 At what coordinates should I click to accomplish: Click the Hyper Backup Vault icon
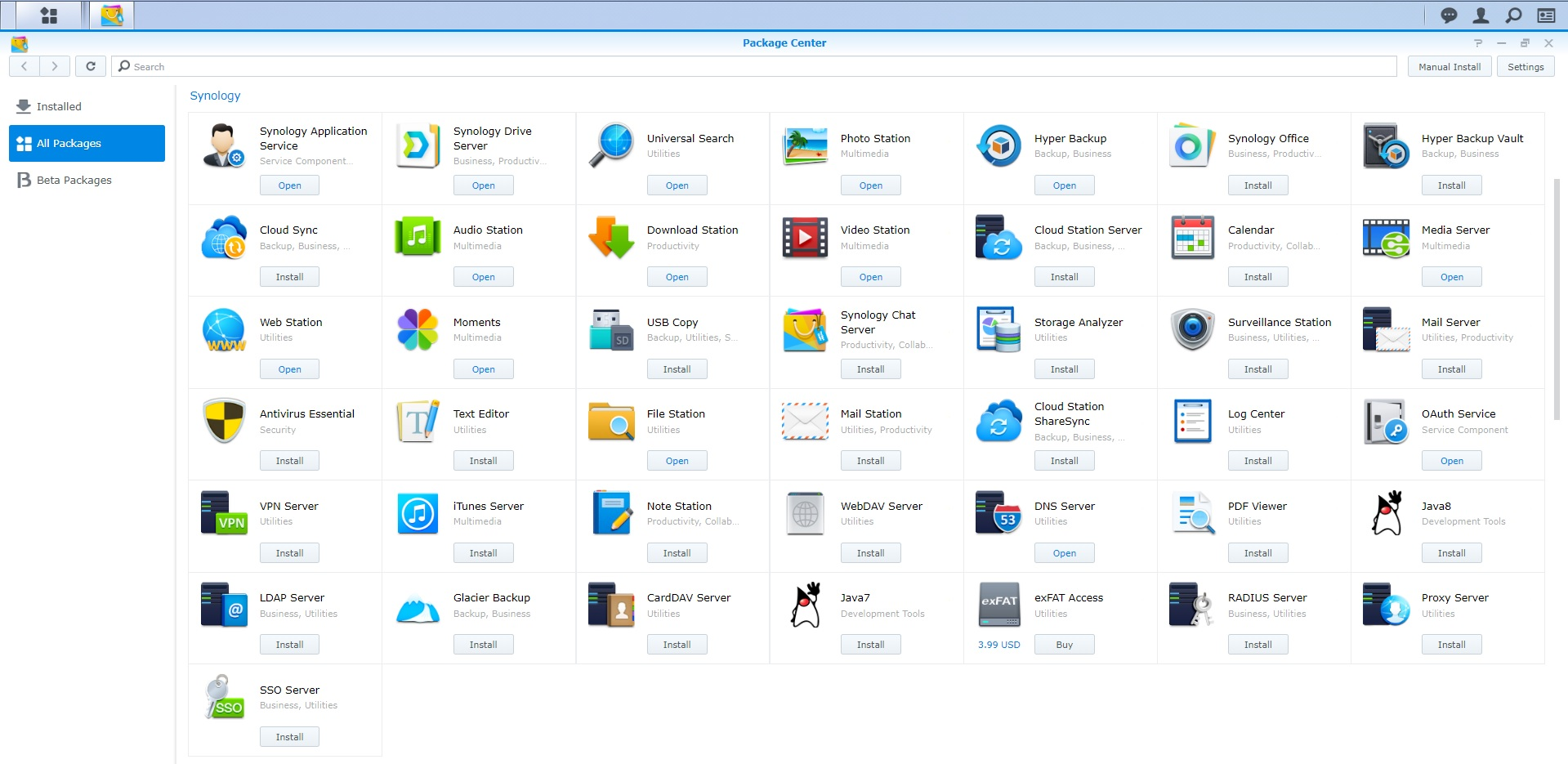[x=1386, y=145]
